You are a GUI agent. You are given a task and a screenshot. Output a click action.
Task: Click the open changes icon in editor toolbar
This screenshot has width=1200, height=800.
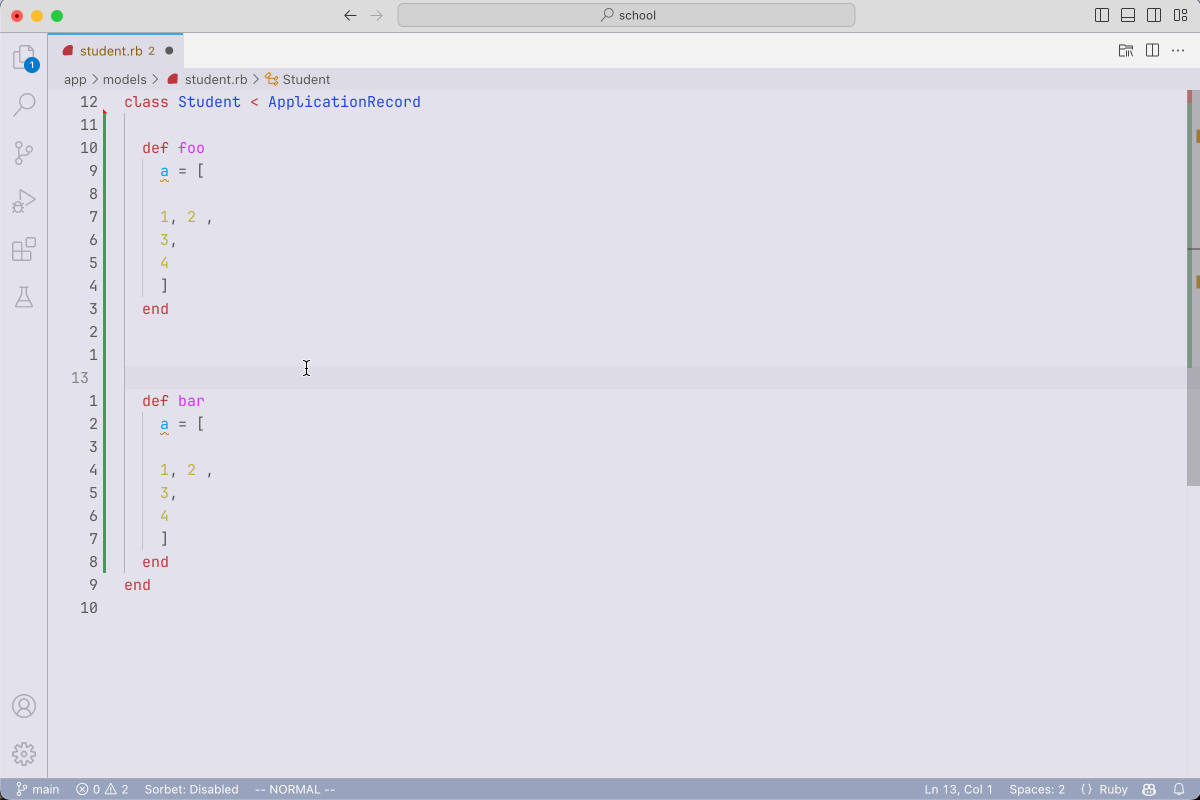[1126, 50]
